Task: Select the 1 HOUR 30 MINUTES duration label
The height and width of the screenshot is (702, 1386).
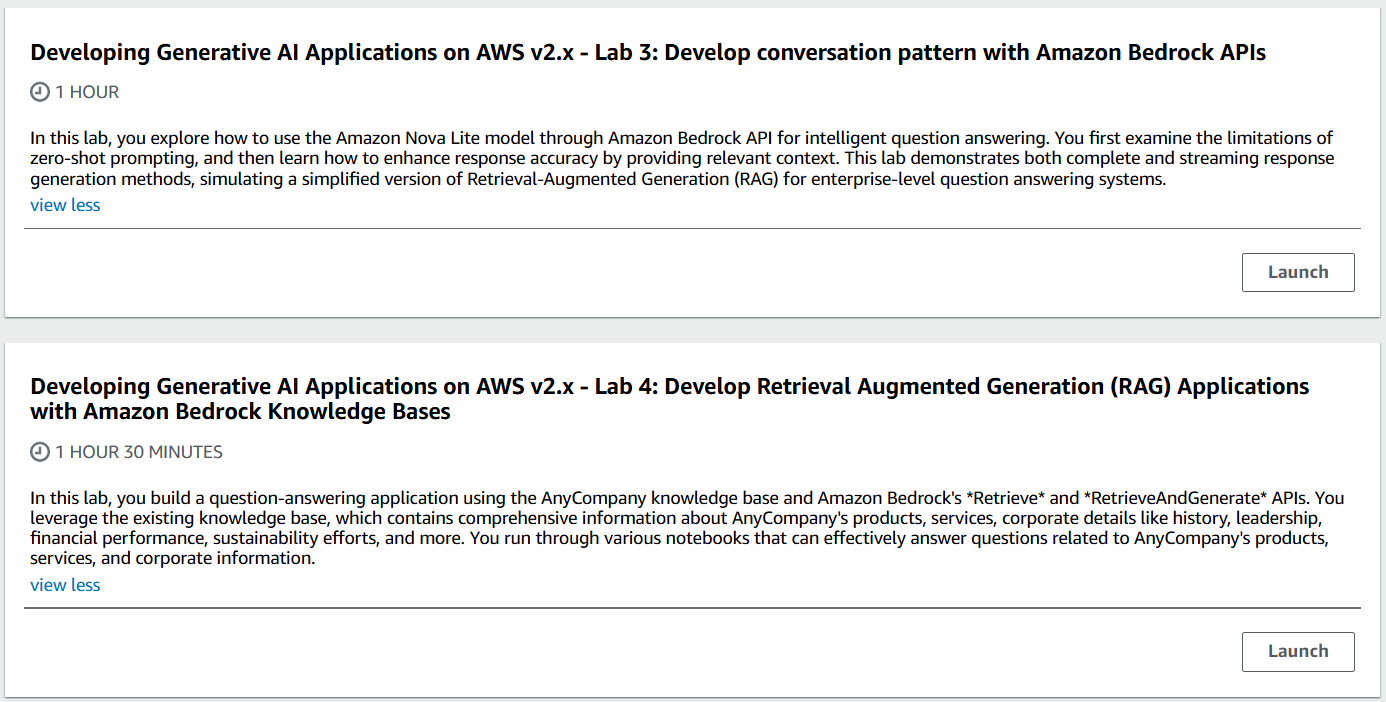Action: click(139, 452)
